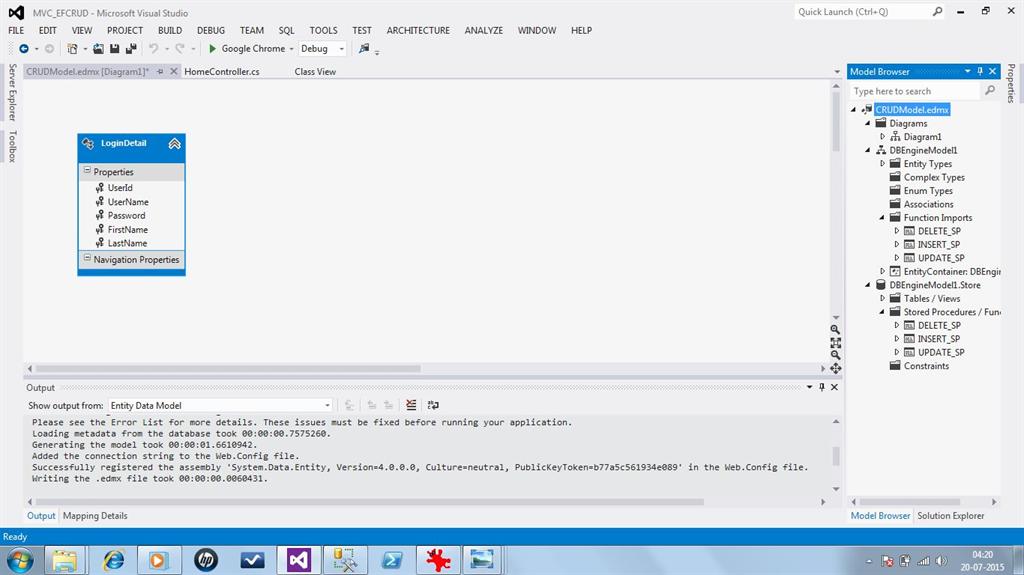Close the CRUDModel.edmx document tab
The image size is (1024, 575).
(174, 71)
